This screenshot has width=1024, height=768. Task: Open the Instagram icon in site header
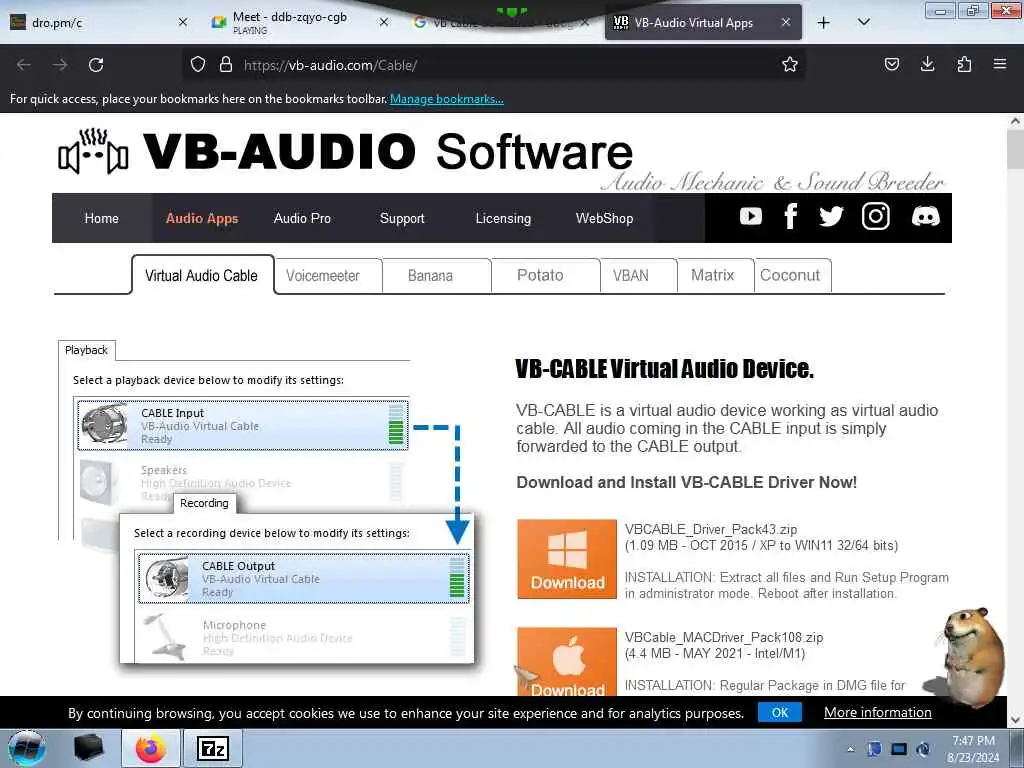click(875, 217)
